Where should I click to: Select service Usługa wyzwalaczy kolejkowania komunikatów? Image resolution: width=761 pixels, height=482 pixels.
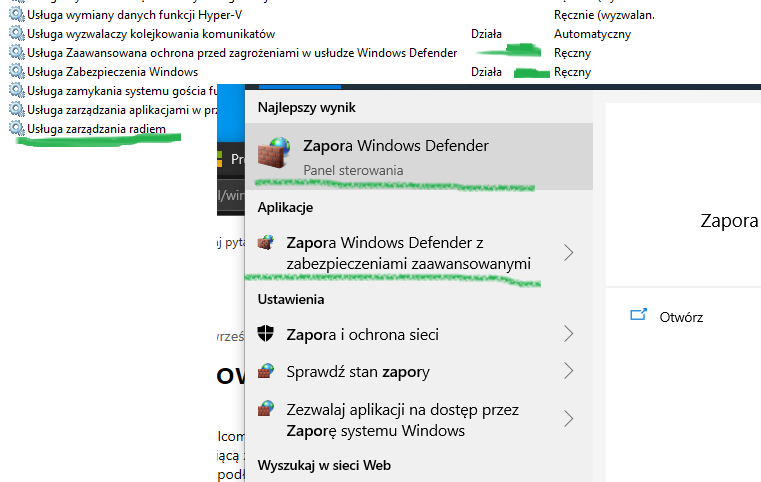(151, 34)
